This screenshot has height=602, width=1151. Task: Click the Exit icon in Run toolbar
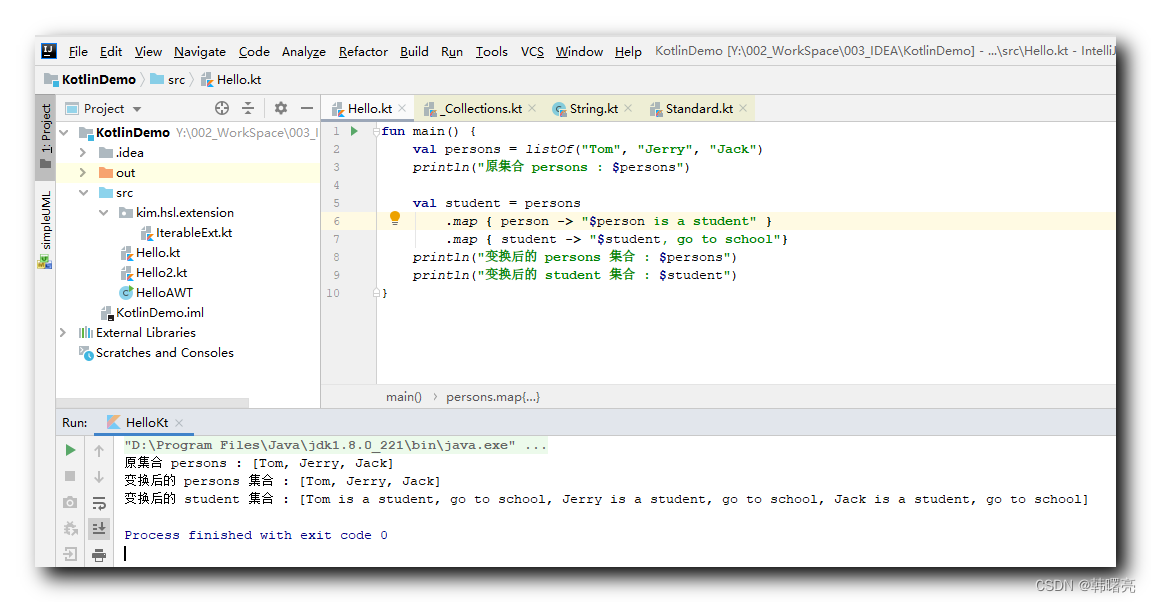[x=70, y=554]
